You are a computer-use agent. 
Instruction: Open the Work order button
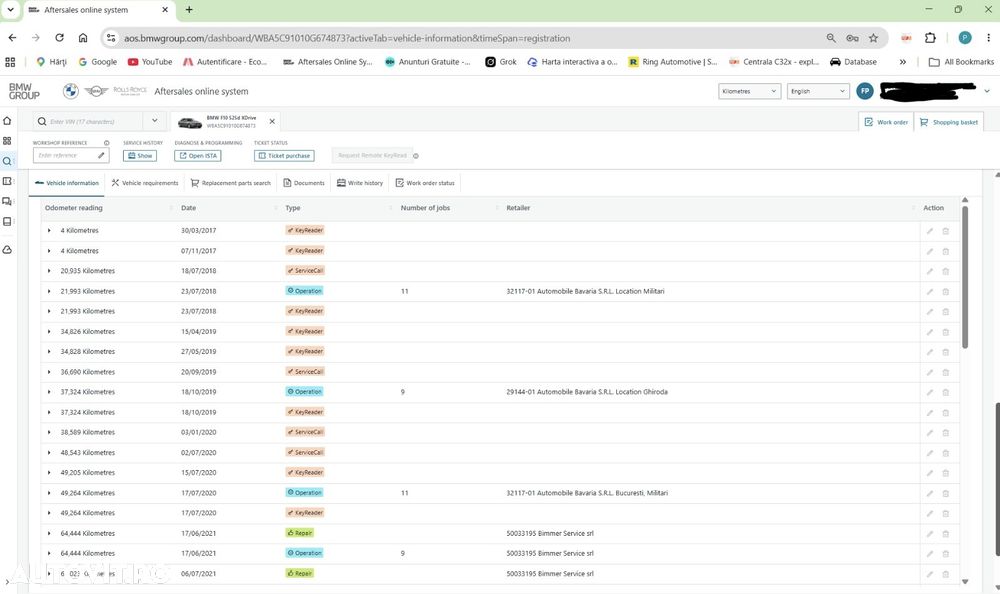886,122
